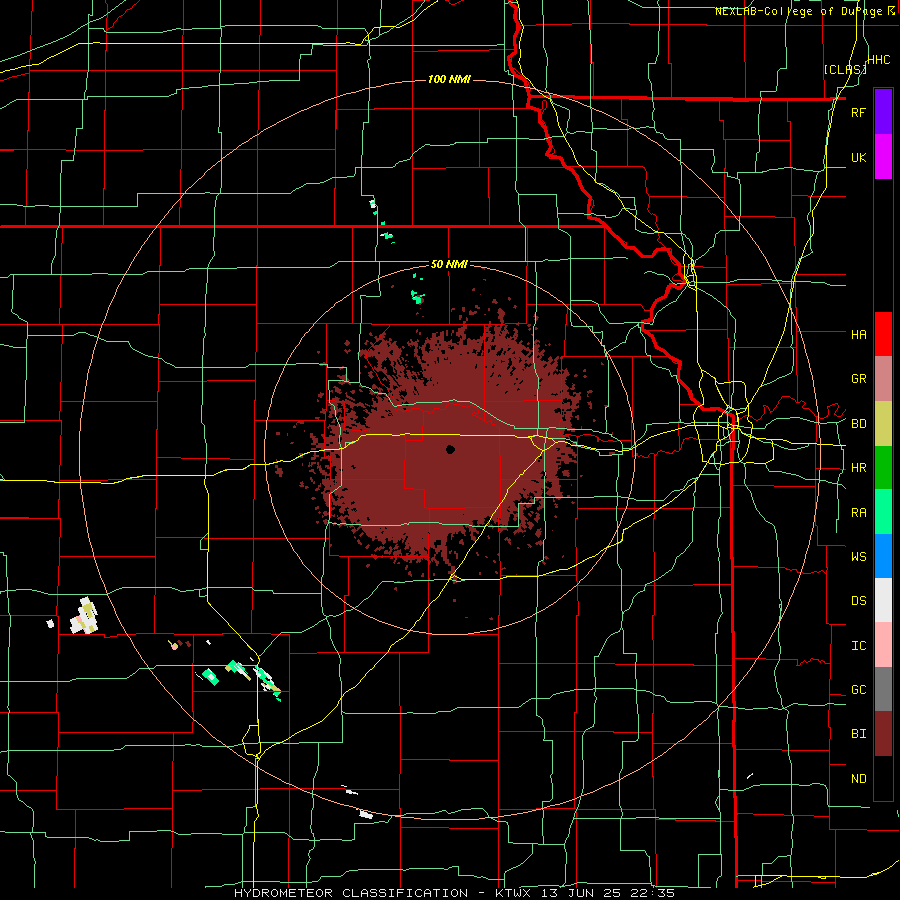Click the IC legend label
Image resolution: width=900 pixels, height=900 pixels.
click(858, 646)
